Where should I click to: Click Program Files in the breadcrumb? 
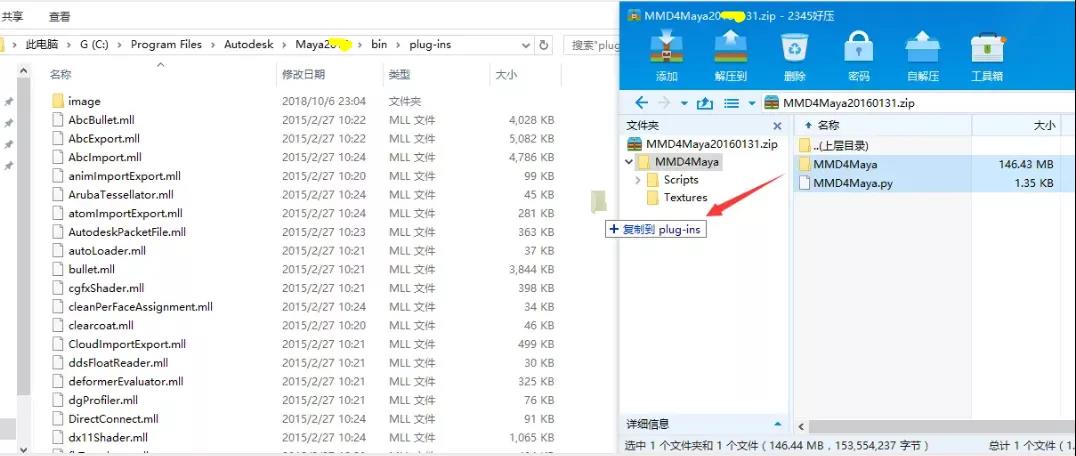166,45
